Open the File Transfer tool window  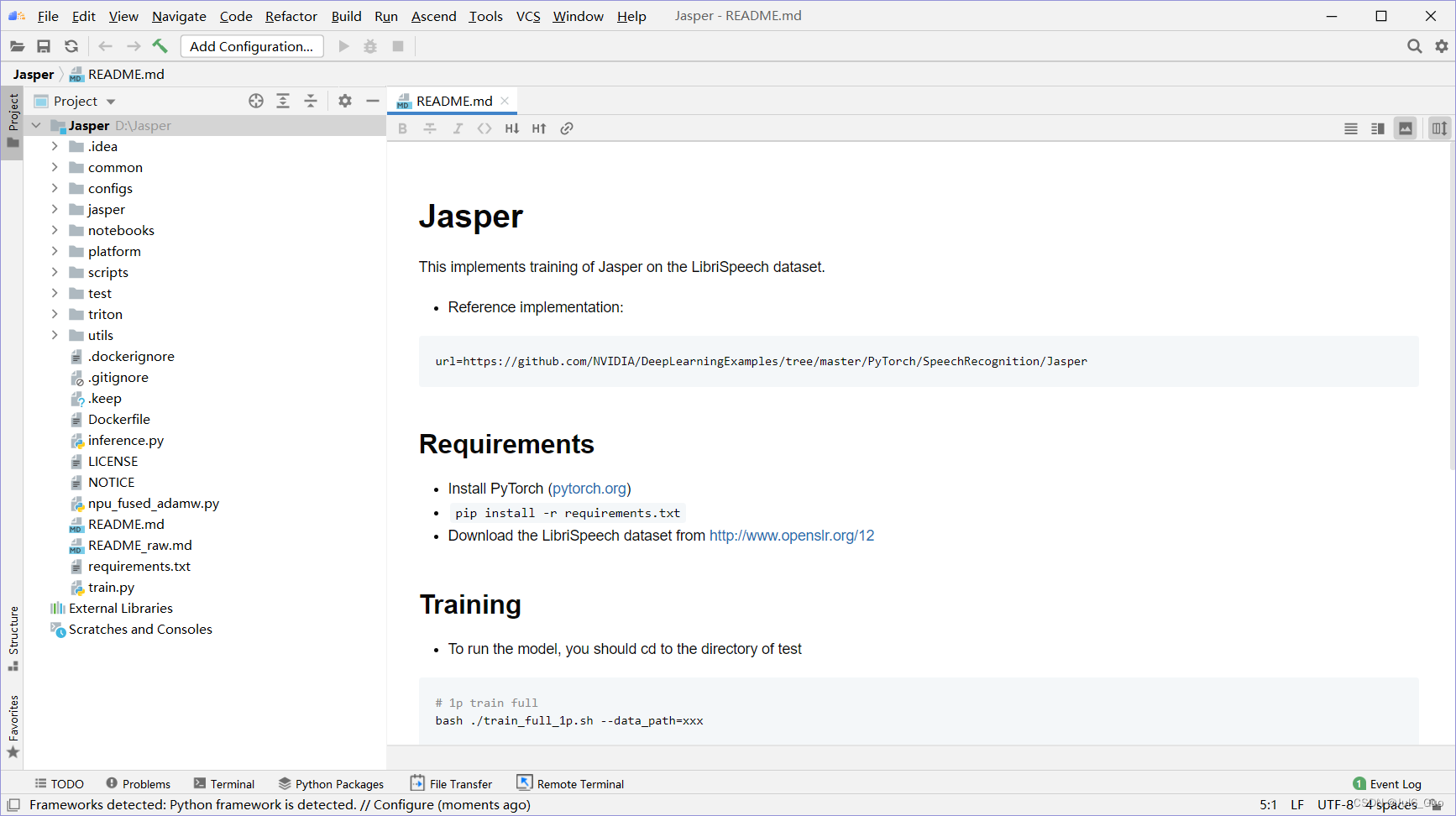(451, 783)
